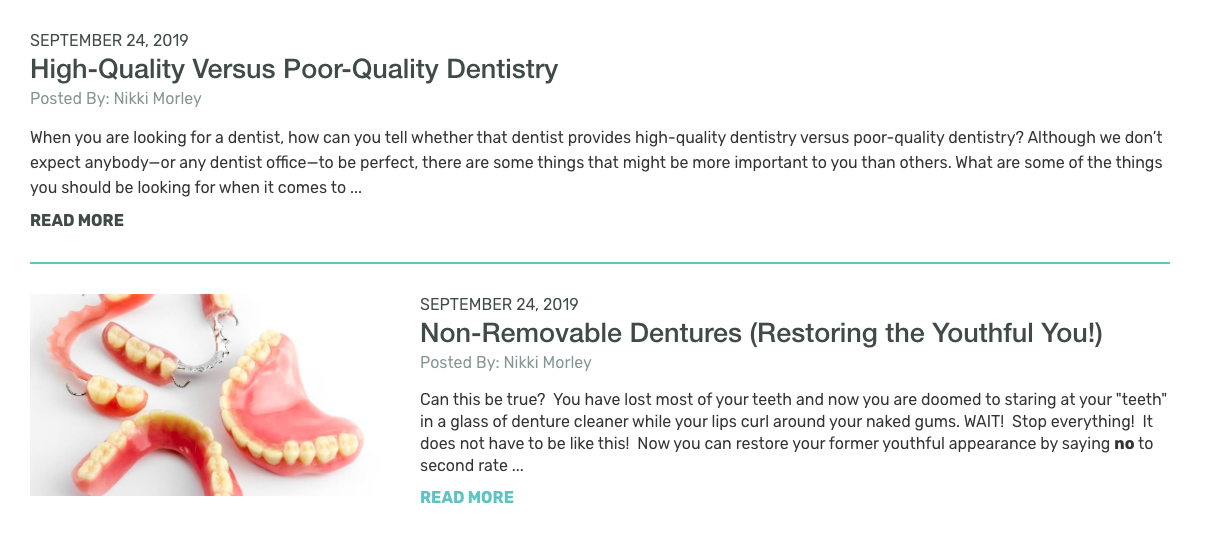
Task: Click the bold word "no" in dentures excerpt
Action: (x=1124, y=443)
